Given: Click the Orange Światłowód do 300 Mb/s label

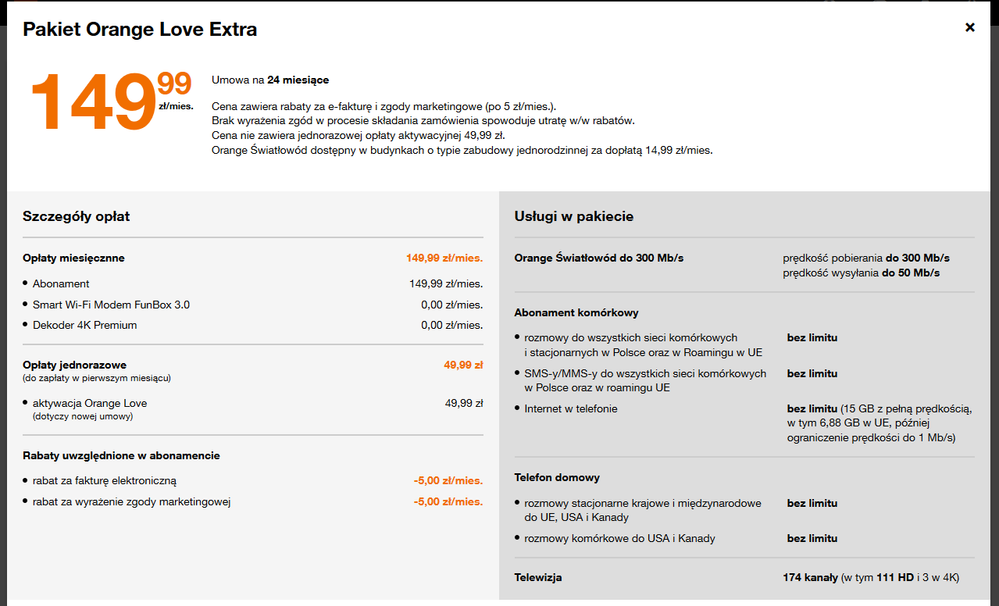Looking at the screenshot, I should 599,258.
